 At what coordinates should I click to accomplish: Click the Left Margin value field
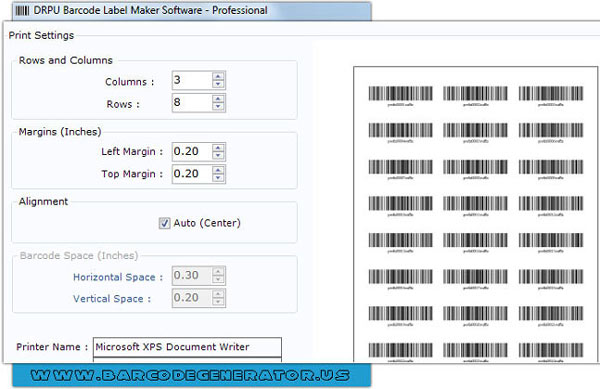192,151
